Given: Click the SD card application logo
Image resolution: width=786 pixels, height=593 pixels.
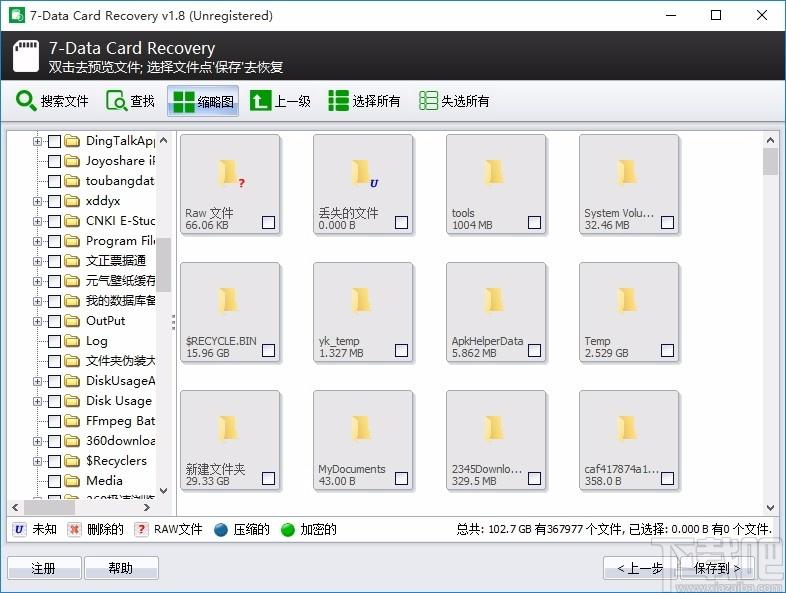Looking at the screenshot, I should pos(26,56).
